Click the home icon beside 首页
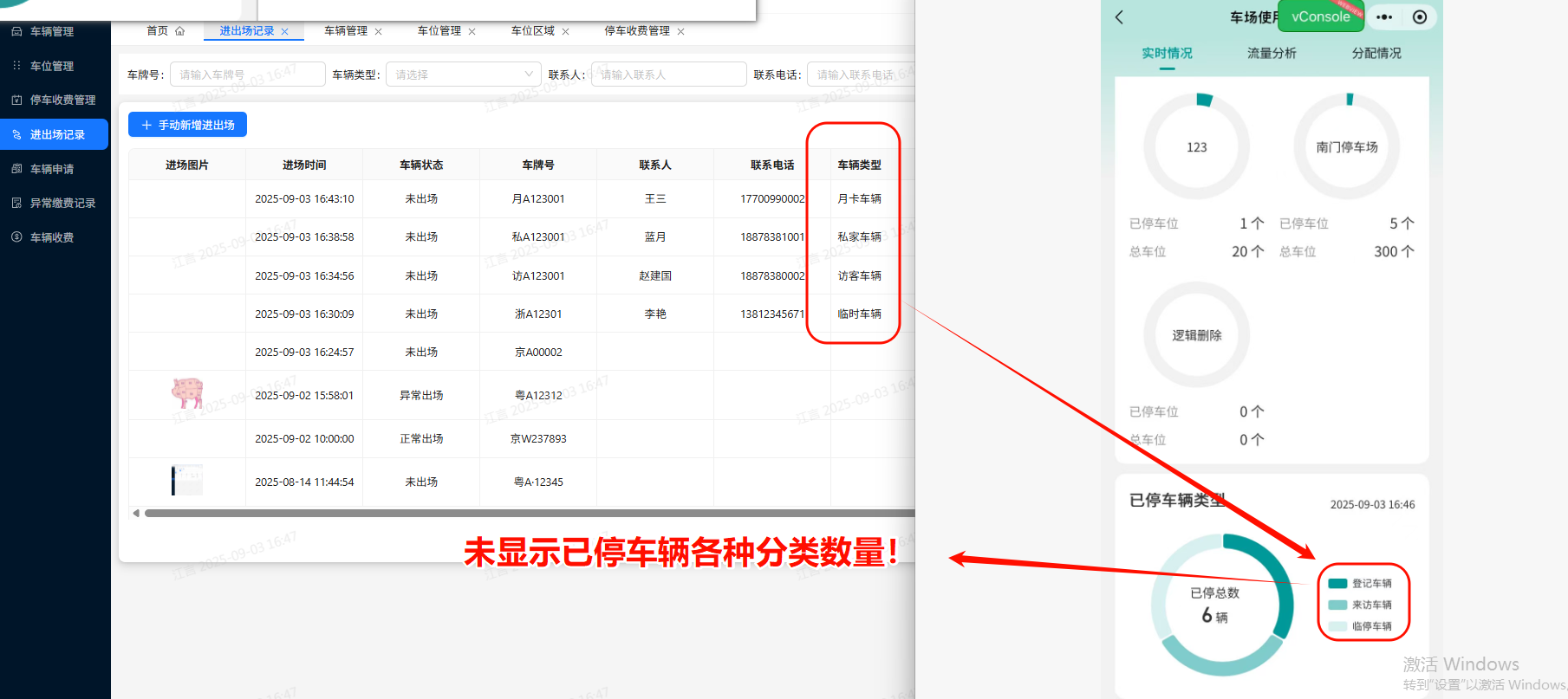Image resolution: width=1568 pixels, height=699 pixels. coord(179,31)
